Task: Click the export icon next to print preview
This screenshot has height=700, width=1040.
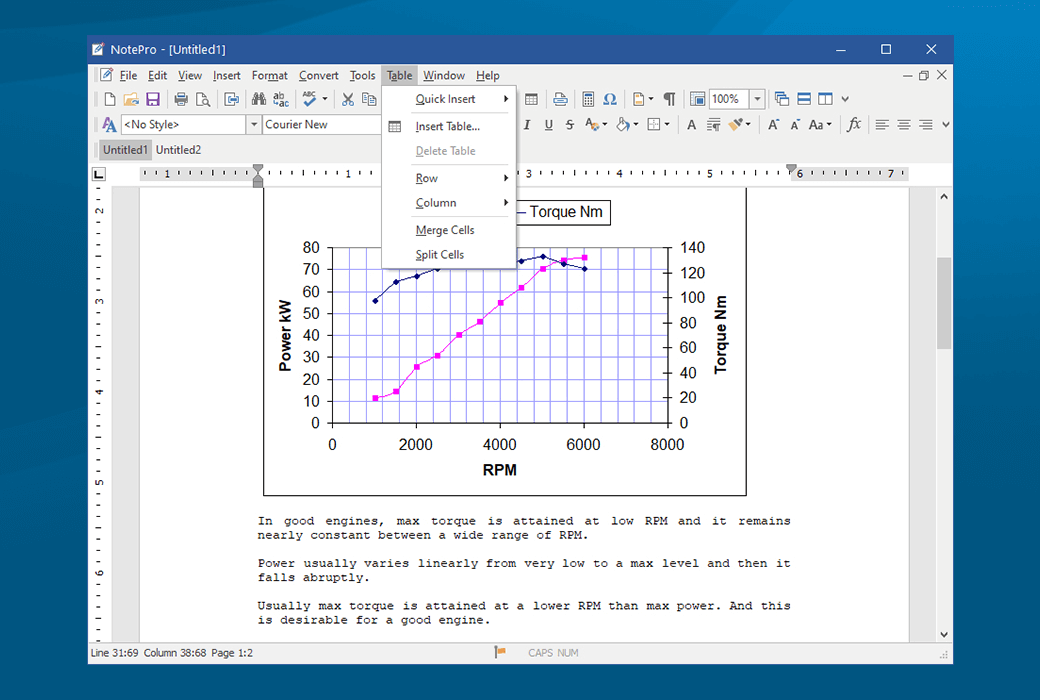Action: 231,99
